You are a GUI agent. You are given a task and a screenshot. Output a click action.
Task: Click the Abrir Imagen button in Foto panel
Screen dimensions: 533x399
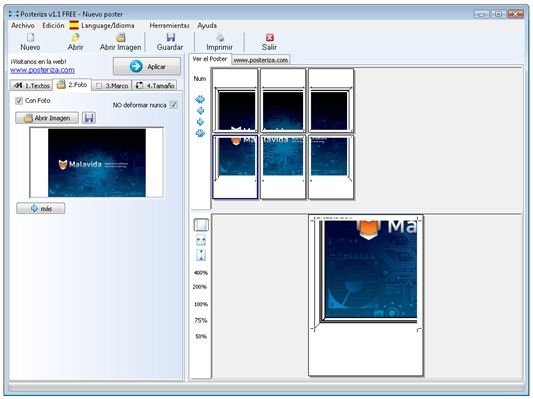[47, 118]
